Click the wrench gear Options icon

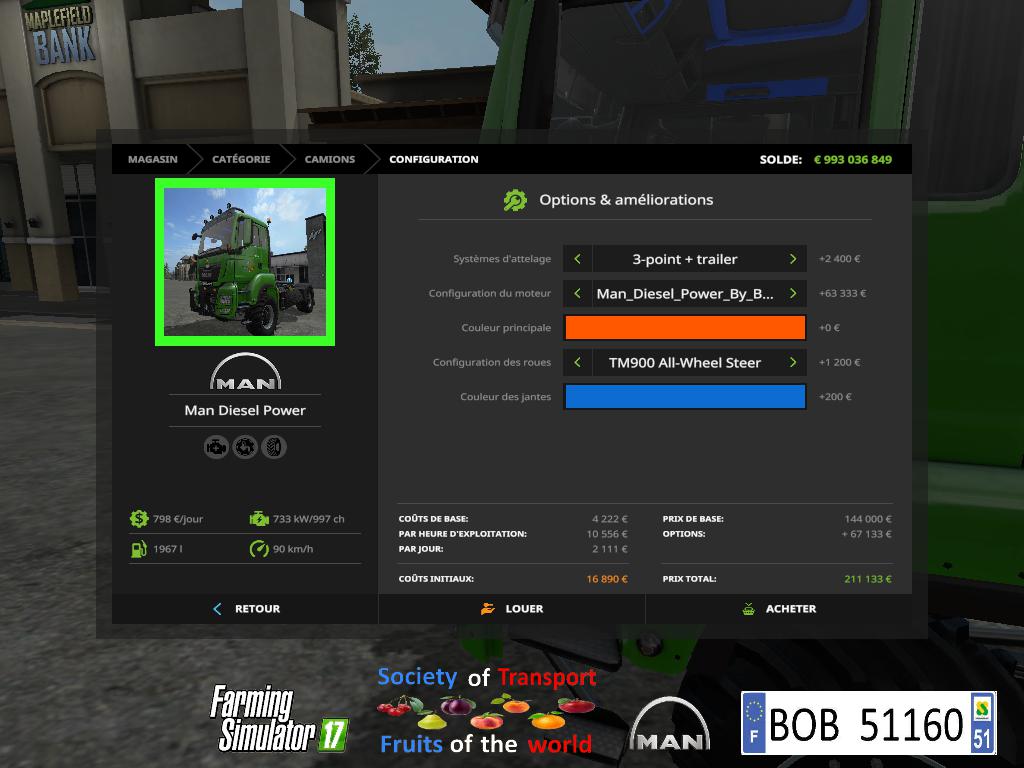[x=515, y=200]
